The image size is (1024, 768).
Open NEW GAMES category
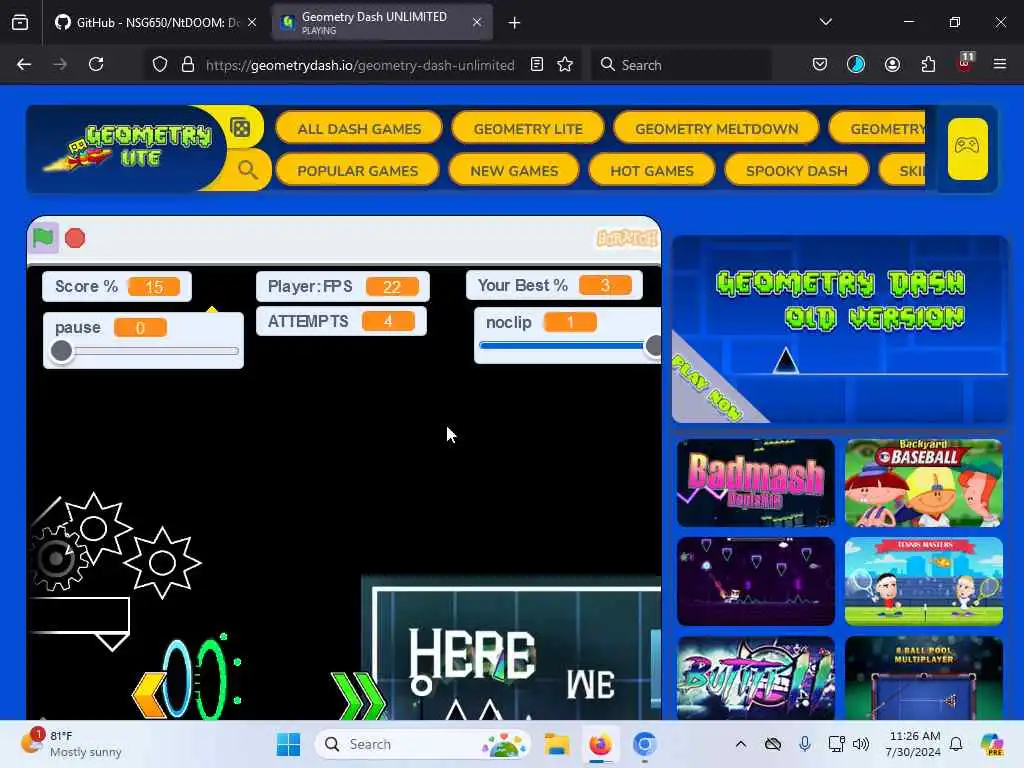coord(514,170)
